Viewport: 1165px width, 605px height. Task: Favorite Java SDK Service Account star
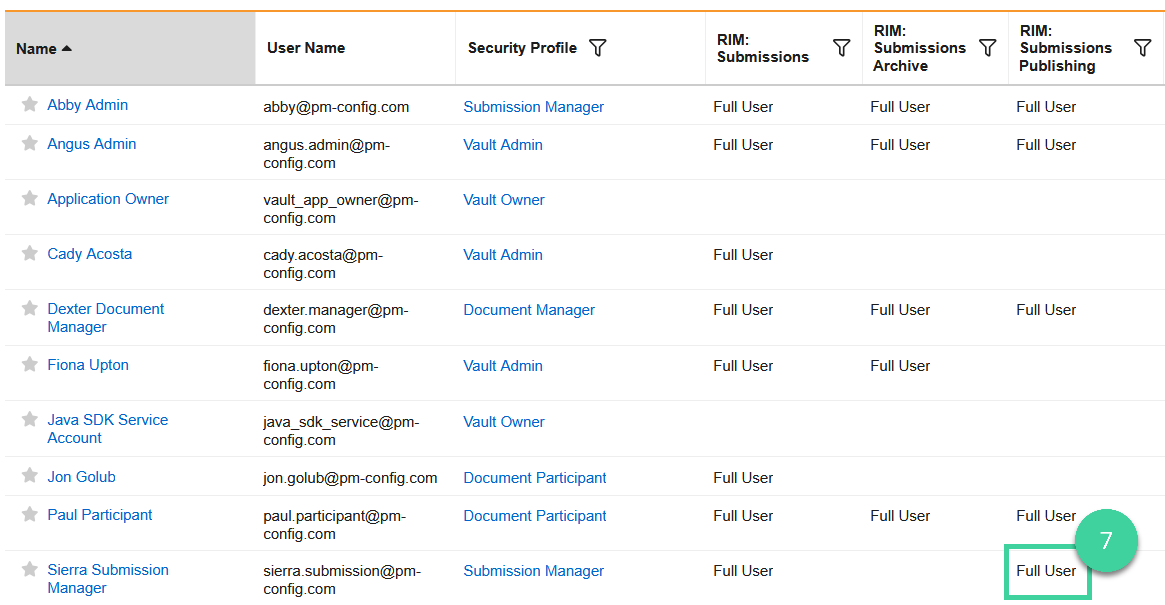[x=30, y=419]
